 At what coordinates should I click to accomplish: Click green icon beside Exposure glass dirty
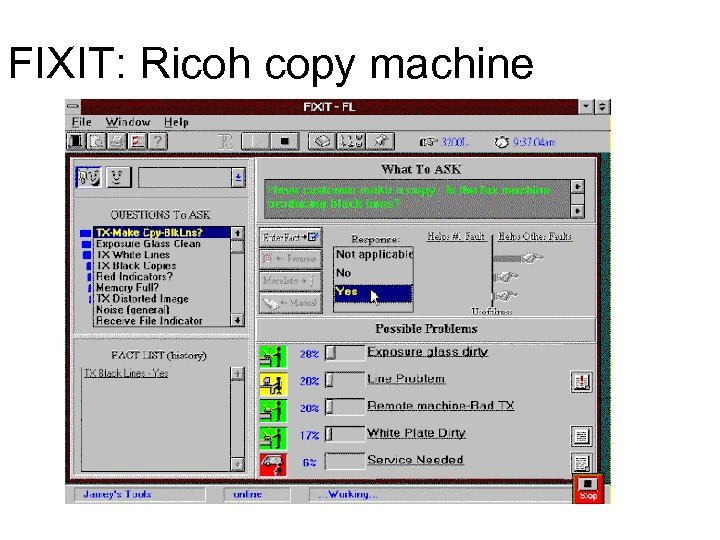(273, 357)
